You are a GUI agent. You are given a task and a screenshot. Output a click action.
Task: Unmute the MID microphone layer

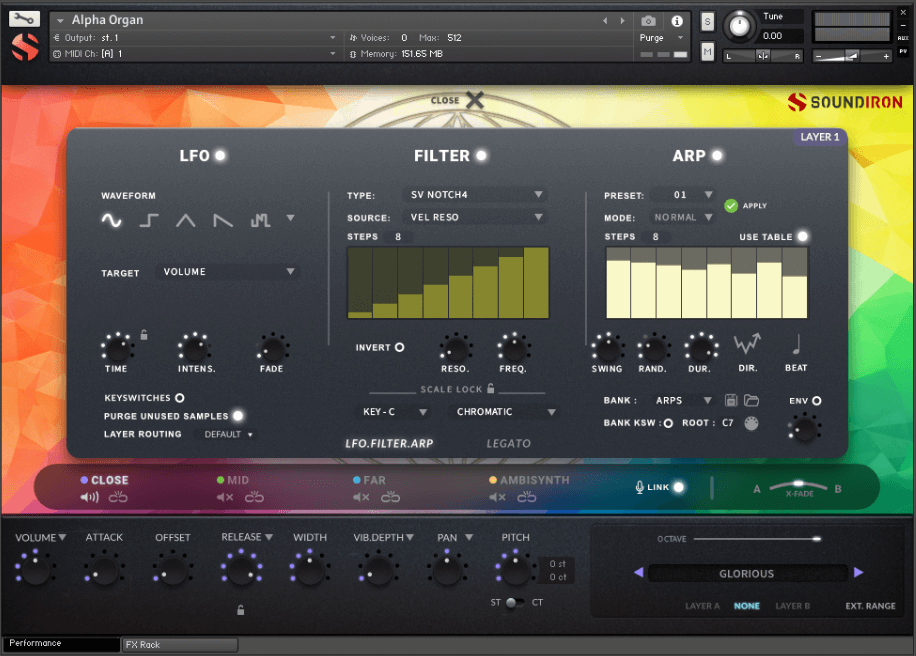225,497
